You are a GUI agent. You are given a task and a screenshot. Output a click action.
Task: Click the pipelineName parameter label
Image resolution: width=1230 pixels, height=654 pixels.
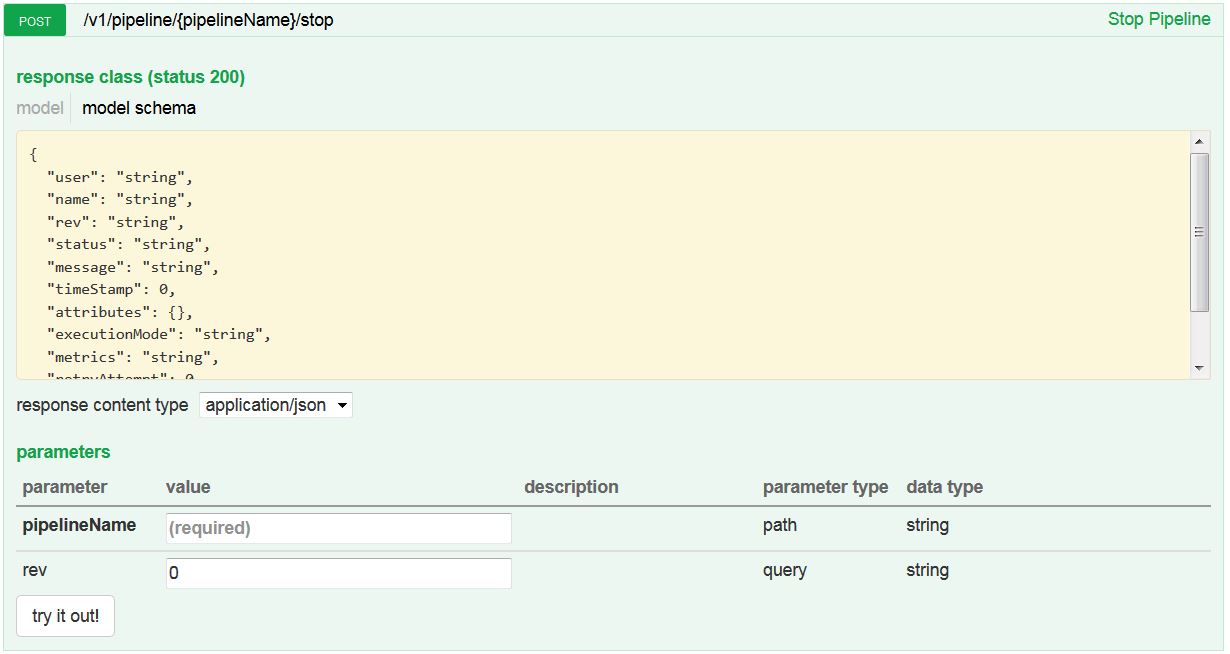point(79,525)
